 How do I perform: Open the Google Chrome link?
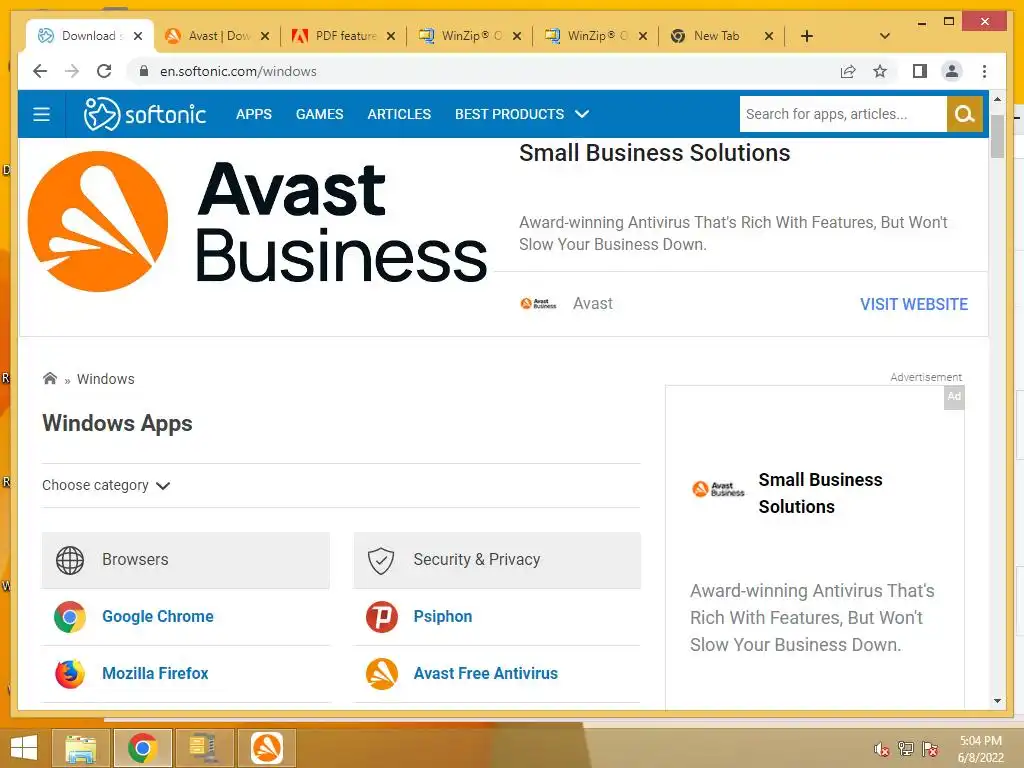pos(157,616)
